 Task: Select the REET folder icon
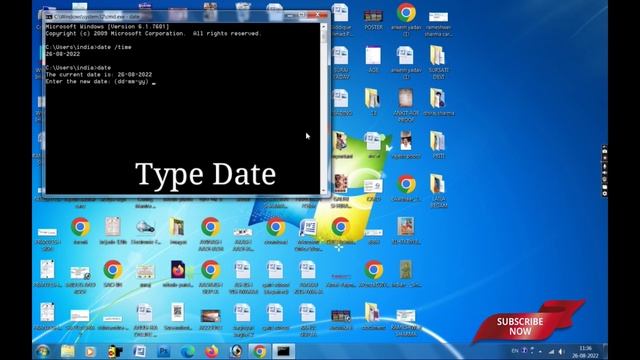coord(438,145)
